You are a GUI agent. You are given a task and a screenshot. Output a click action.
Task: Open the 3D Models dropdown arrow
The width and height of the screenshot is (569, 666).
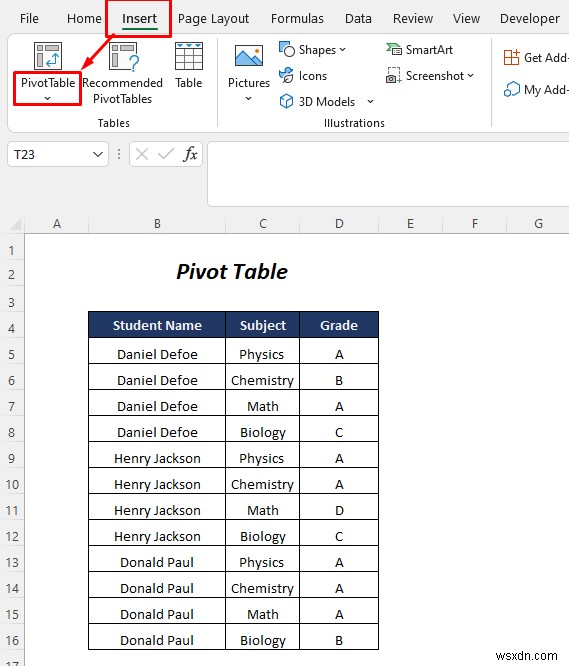[x=370, y=102]
